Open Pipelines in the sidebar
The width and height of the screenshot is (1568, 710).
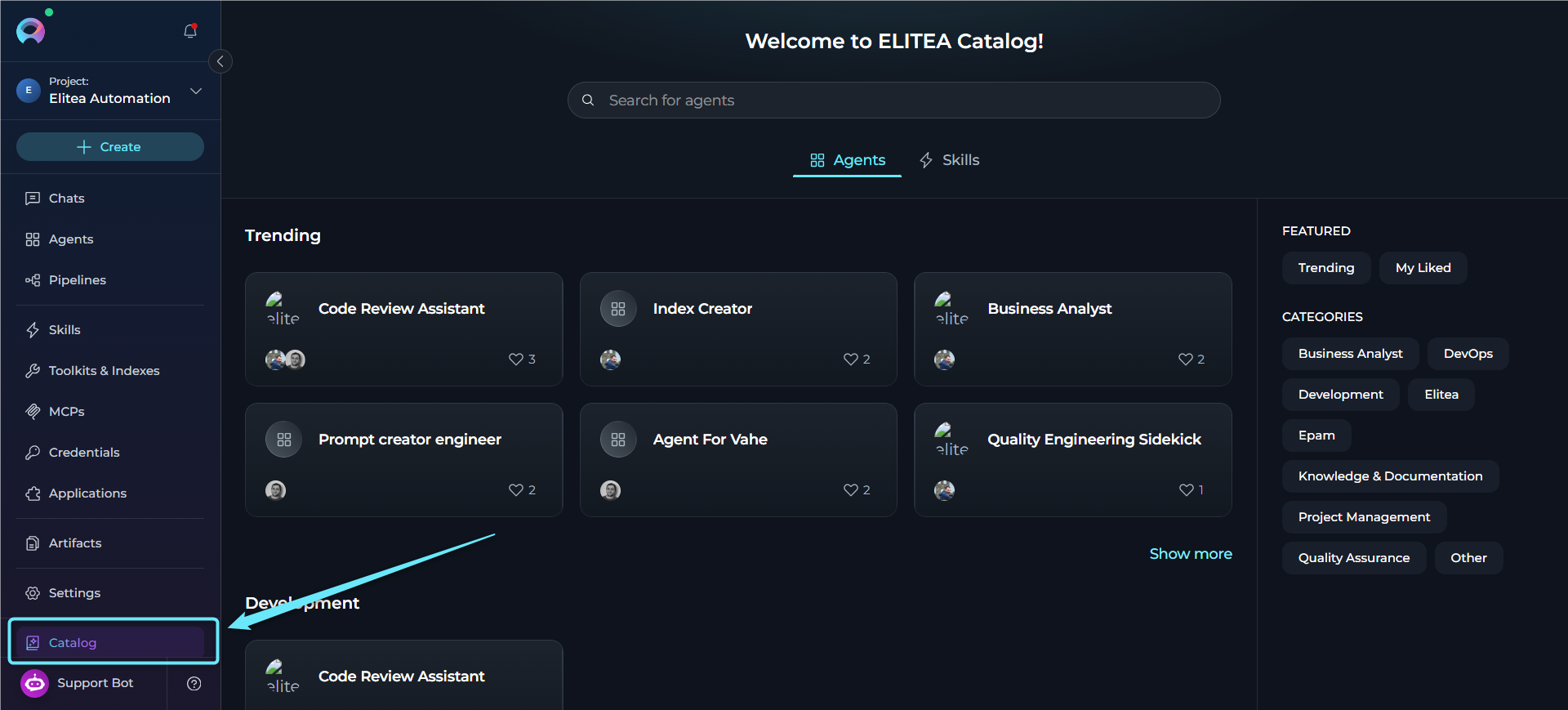coord(110,280)
